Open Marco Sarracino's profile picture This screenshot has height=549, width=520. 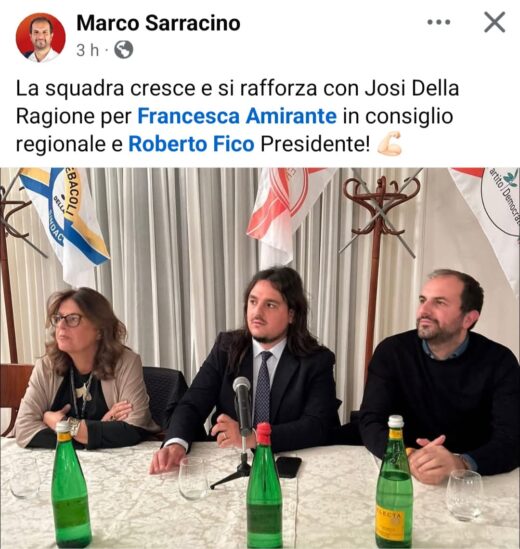[x=41, y=37]
